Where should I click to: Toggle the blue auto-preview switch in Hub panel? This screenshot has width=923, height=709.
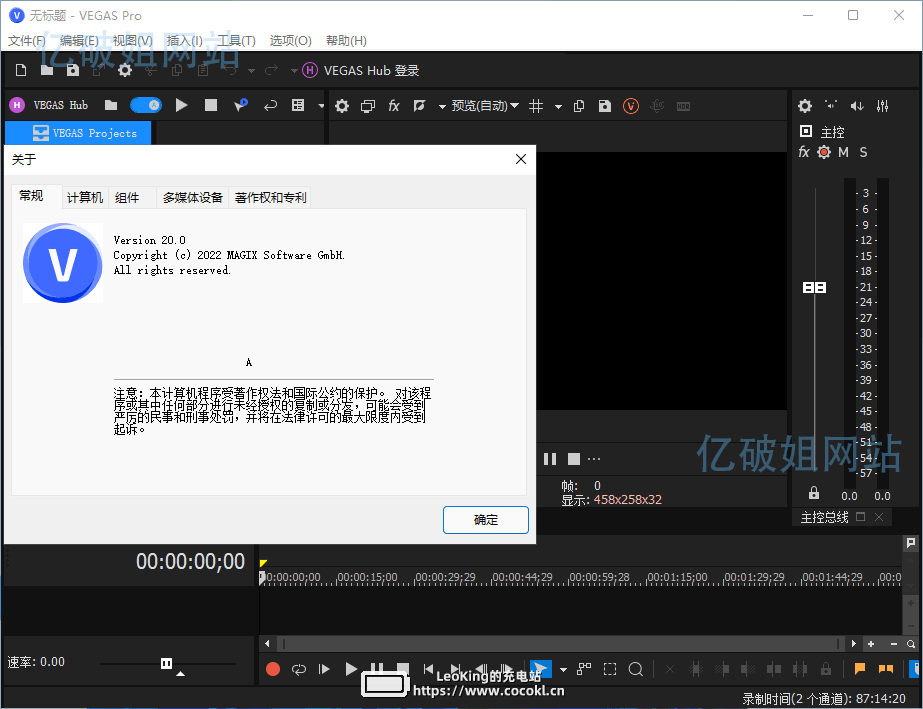(x=145, y=105)
